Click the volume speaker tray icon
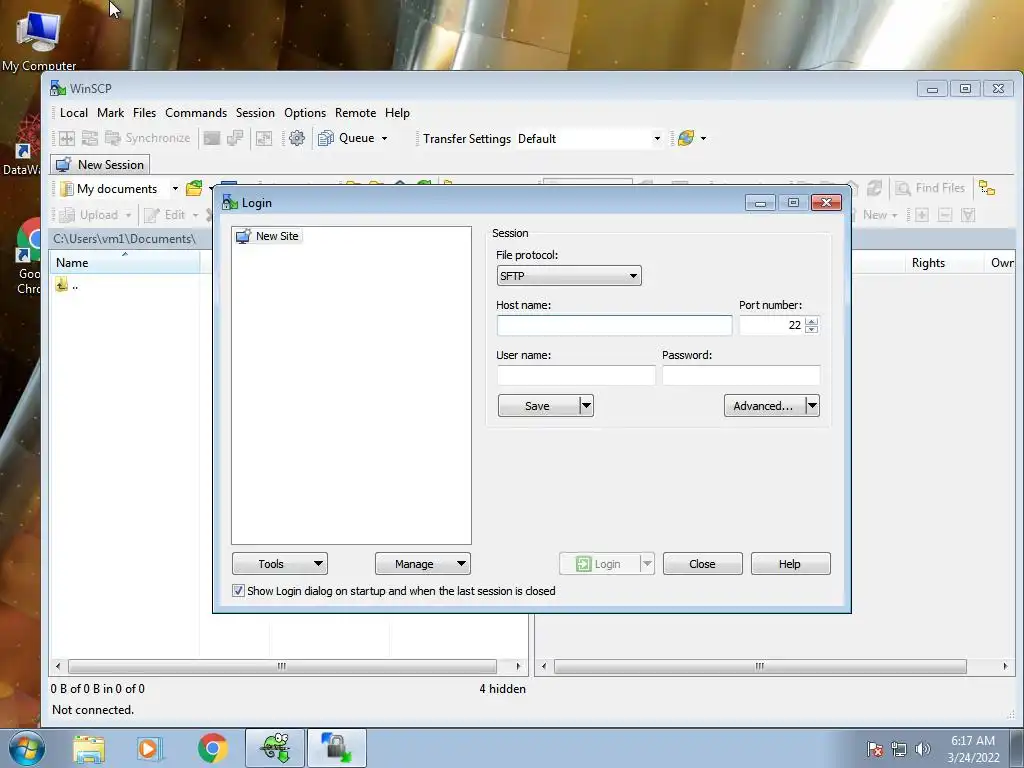The image size is (1024, 768). tap(923, 749)
